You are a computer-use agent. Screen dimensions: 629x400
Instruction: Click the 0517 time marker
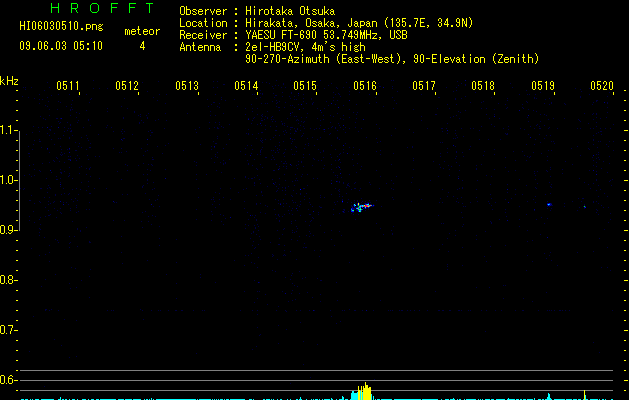coord(424,86)
